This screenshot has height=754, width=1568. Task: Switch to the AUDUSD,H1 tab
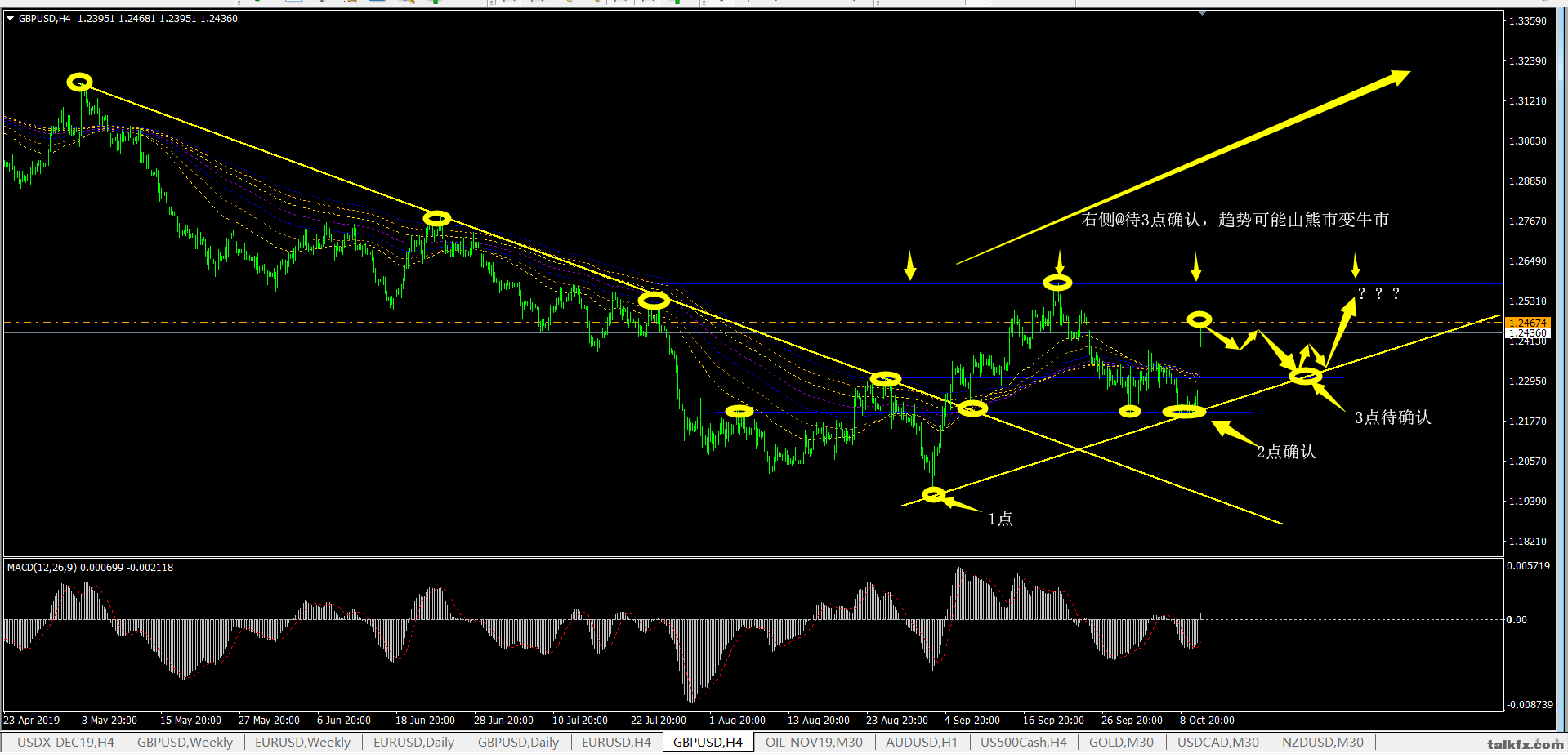(x=921, y=742)
